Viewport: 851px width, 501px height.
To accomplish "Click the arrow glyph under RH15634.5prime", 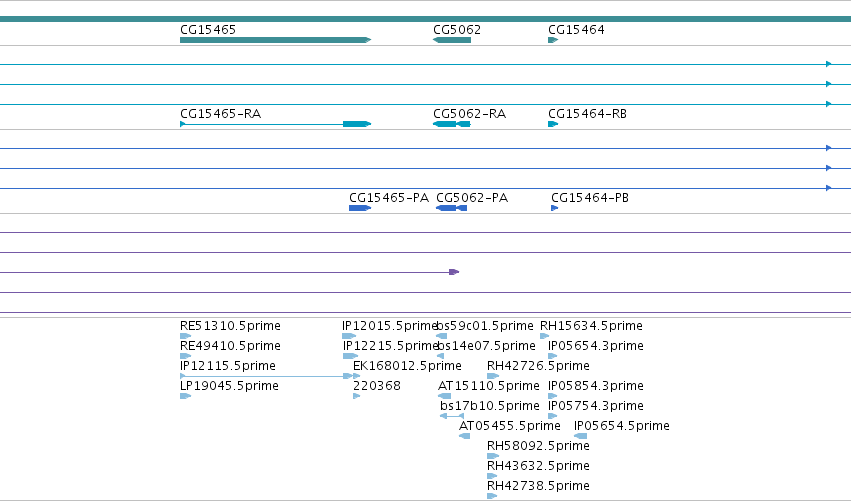I will (544, 336).
